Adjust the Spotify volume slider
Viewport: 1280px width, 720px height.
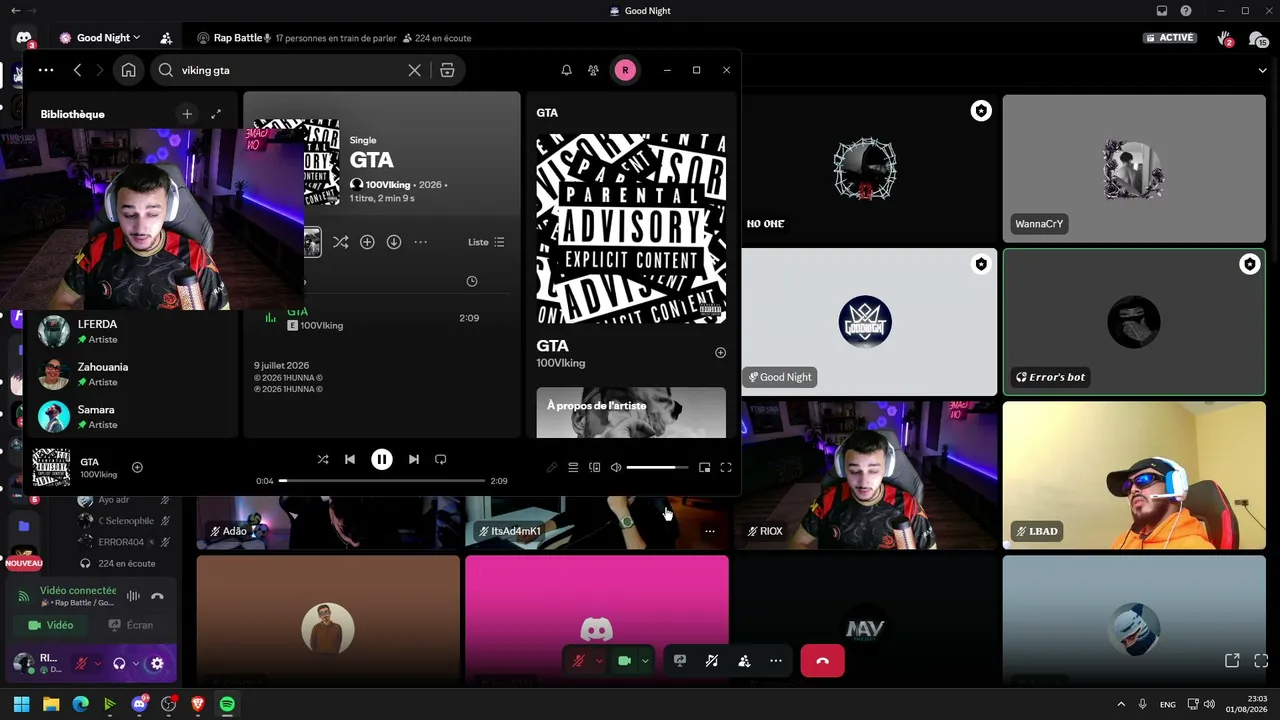tap(657, 467)
